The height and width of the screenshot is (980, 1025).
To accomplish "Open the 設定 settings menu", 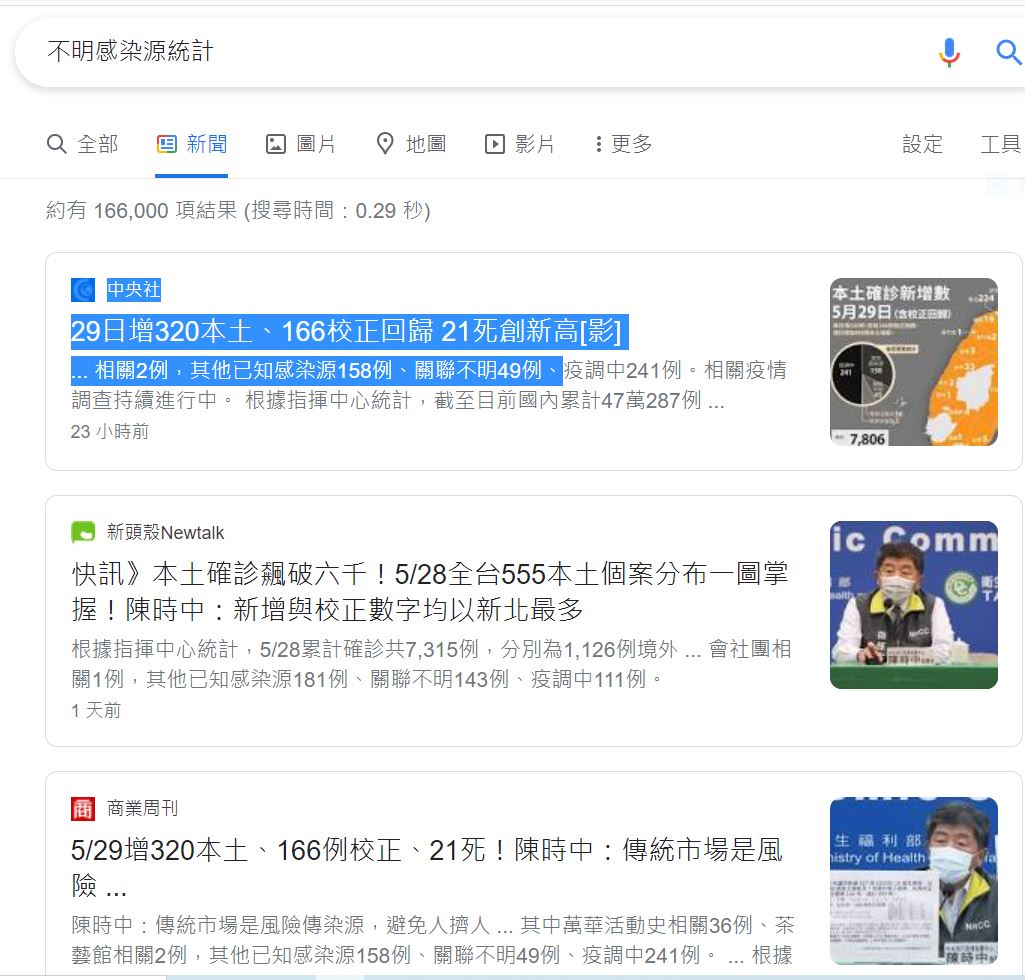I will (x=922, y=144).
